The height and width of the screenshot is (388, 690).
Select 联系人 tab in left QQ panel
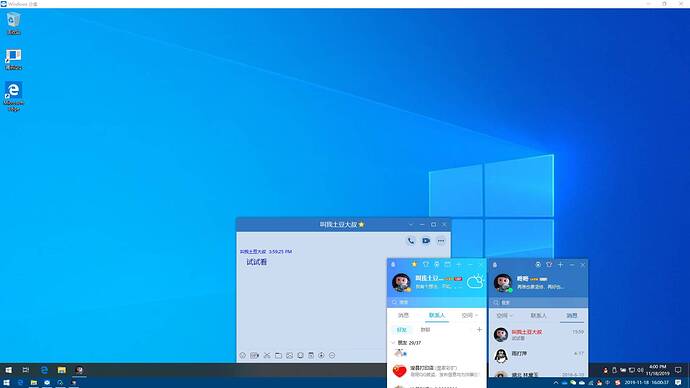[x=437, y=315]
